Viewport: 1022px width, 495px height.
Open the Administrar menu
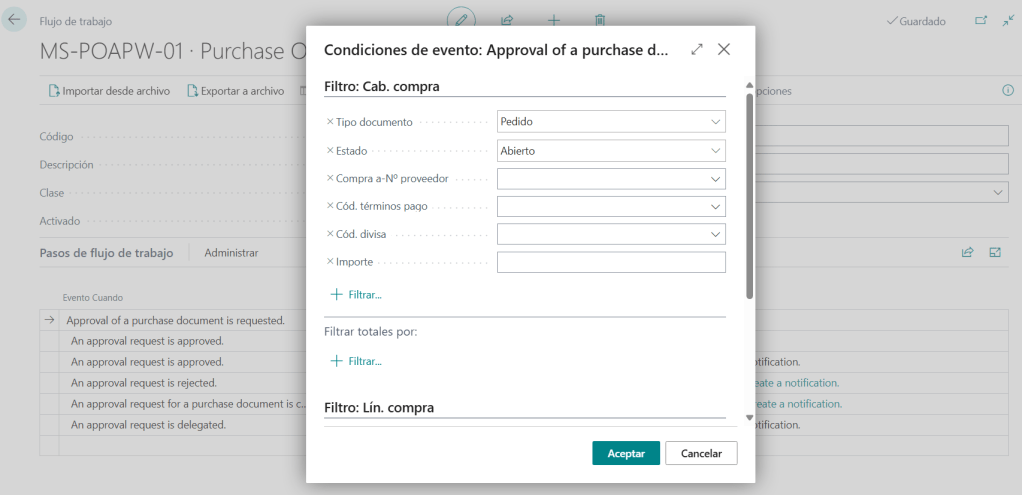click(231, 253)
